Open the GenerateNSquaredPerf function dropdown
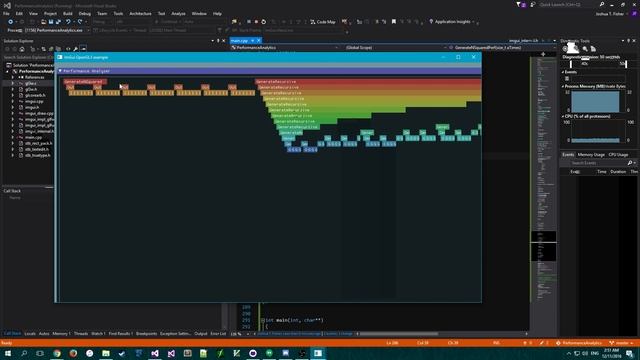 pos(502,48)
